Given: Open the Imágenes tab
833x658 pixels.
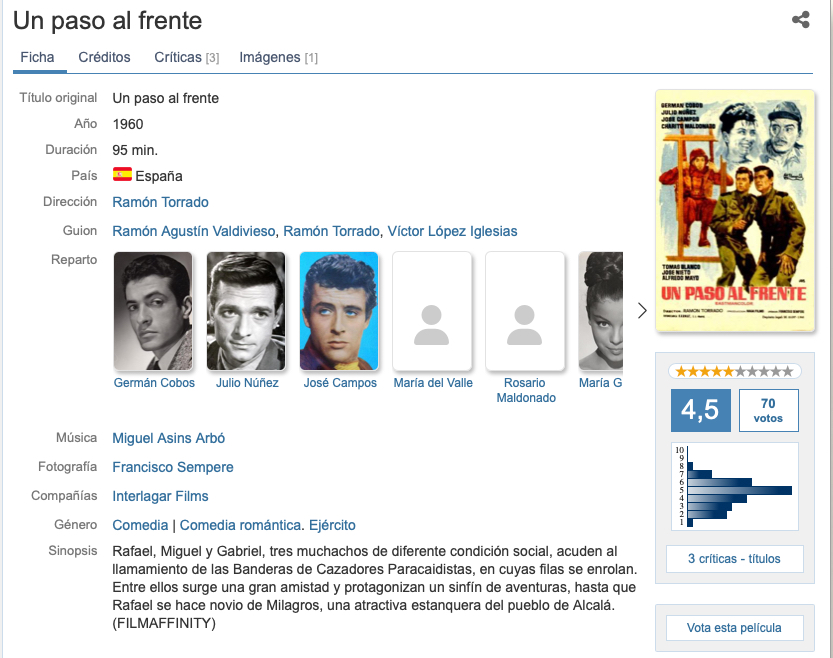Looking at the screenshot, I should (278, 58).
